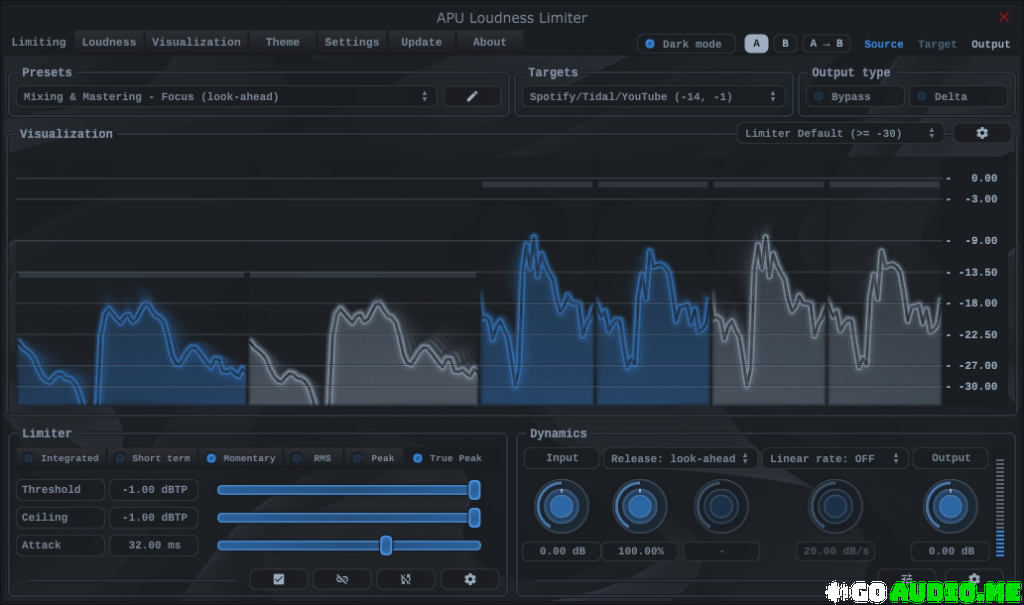Screen dimensions: 1024x605
Task: Click the Bypass output button
Action: [854, 96]
